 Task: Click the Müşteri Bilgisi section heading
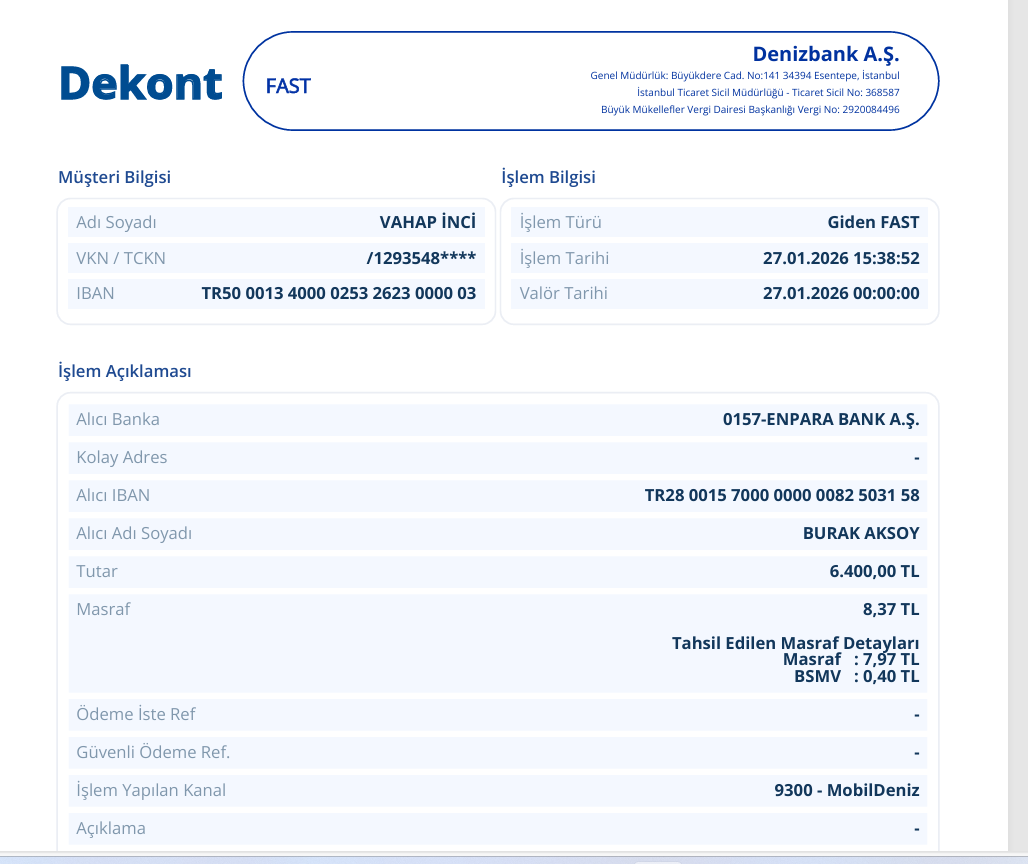pyautogui.click(x=115, y=177)
